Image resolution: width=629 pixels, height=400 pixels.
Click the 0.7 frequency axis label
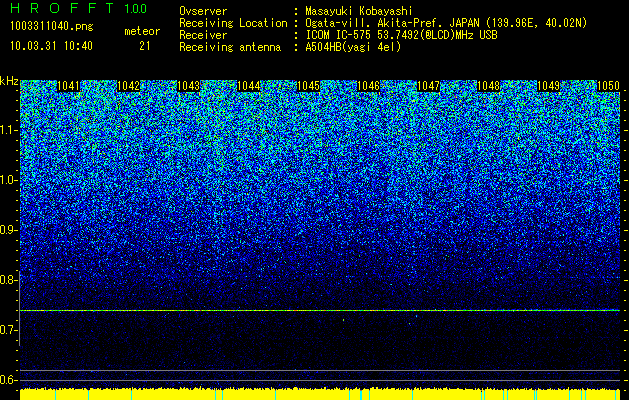tap(8, 330)
